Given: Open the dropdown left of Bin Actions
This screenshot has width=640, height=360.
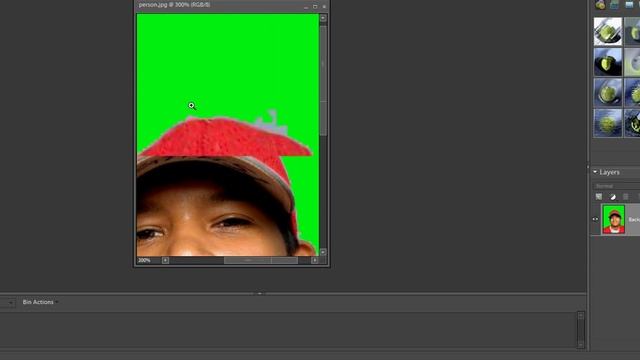Looking at the screenshot, I should [x=8, y=302].
